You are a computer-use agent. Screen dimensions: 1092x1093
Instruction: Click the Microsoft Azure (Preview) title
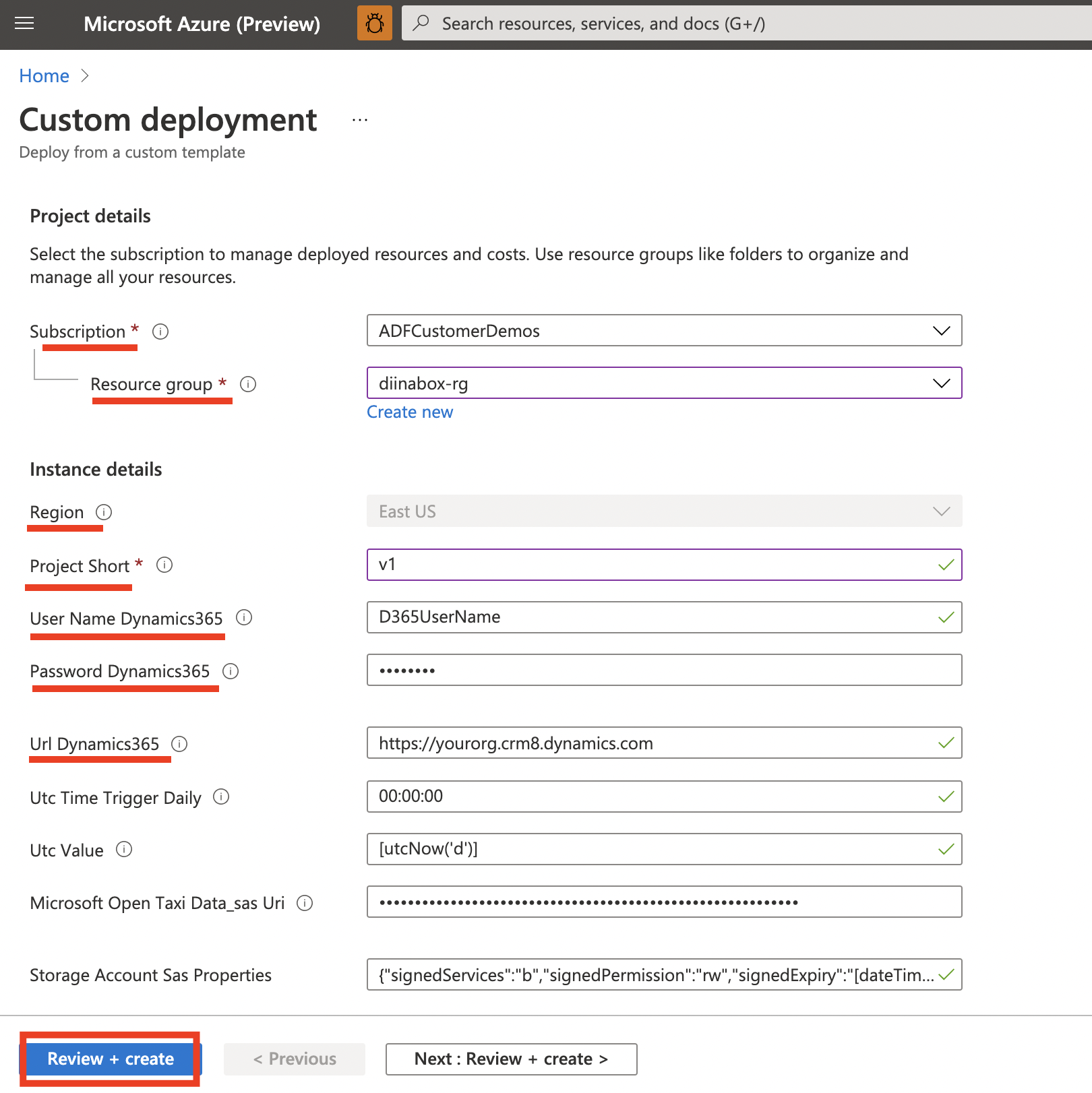[202, 24]
